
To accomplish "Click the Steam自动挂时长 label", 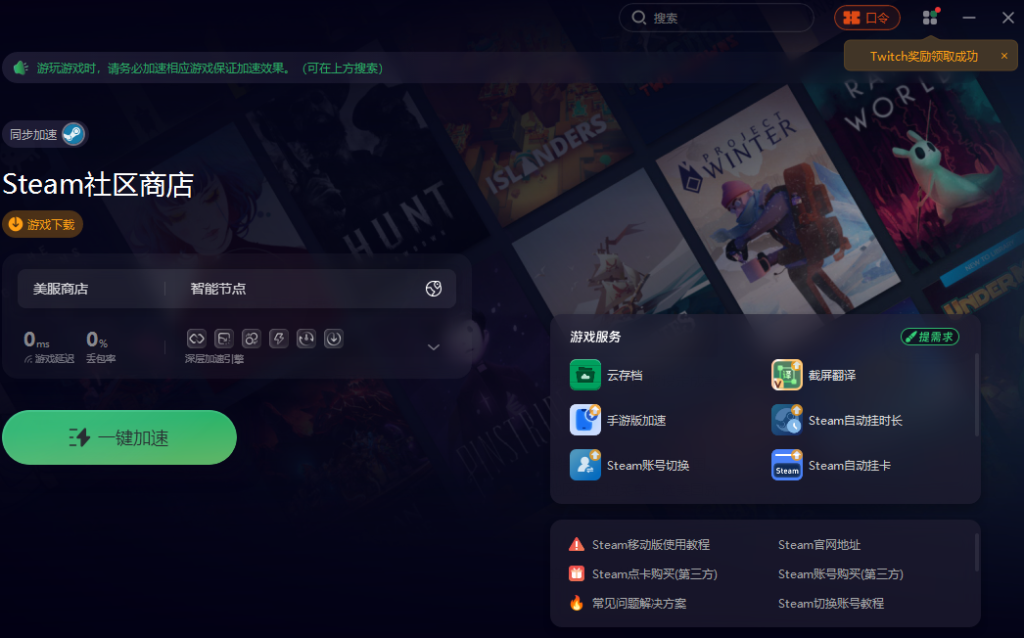I will (856, 421).
